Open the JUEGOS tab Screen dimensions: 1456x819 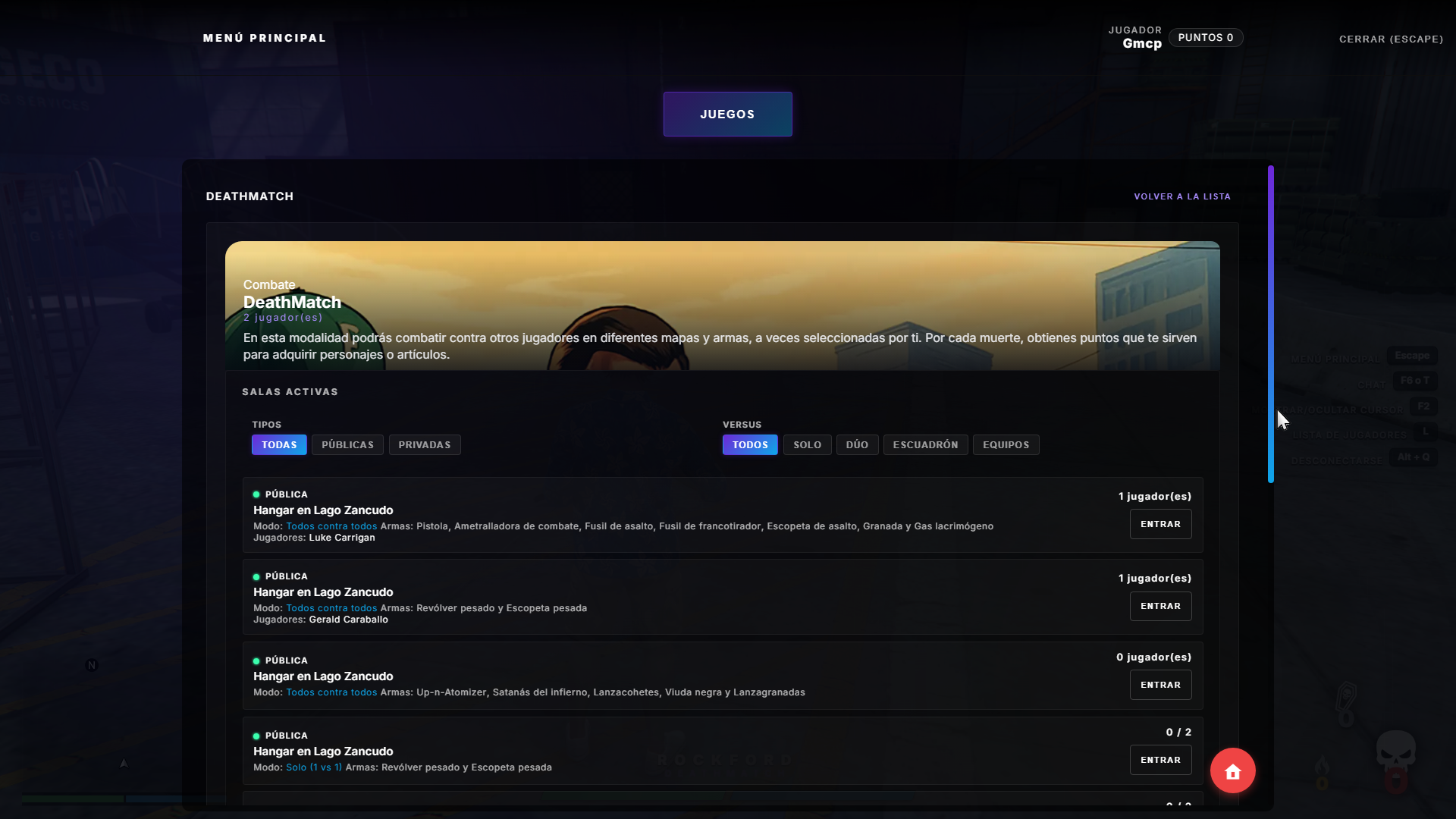click(x=727, y=115)
